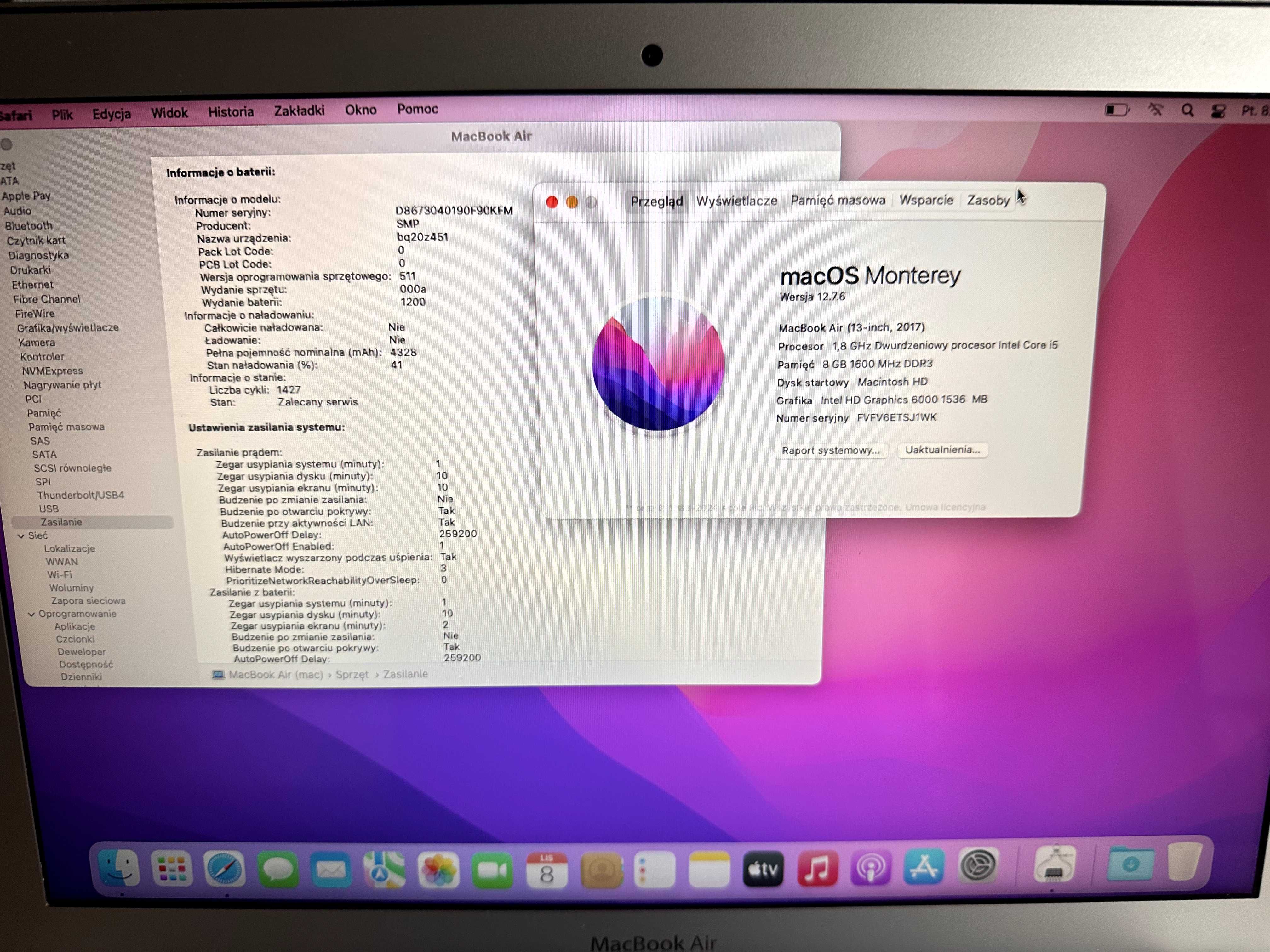1270x952 pixels.
Task: Collapse the Oprogramowanie section in sidebar
Action: pos(31,614)
